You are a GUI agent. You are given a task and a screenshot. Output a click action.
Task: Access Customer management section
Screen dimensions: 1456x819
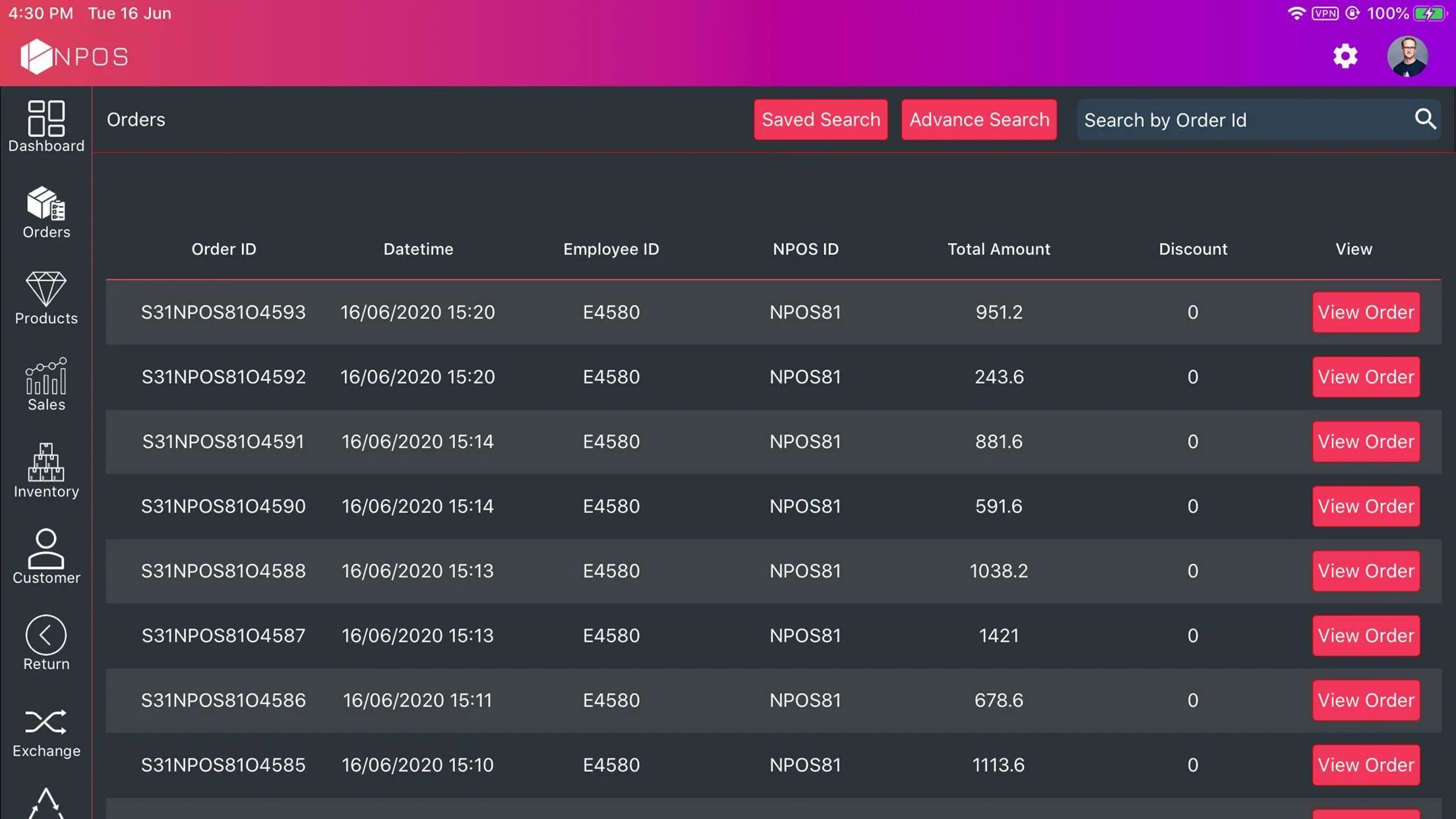pos(47,556)
